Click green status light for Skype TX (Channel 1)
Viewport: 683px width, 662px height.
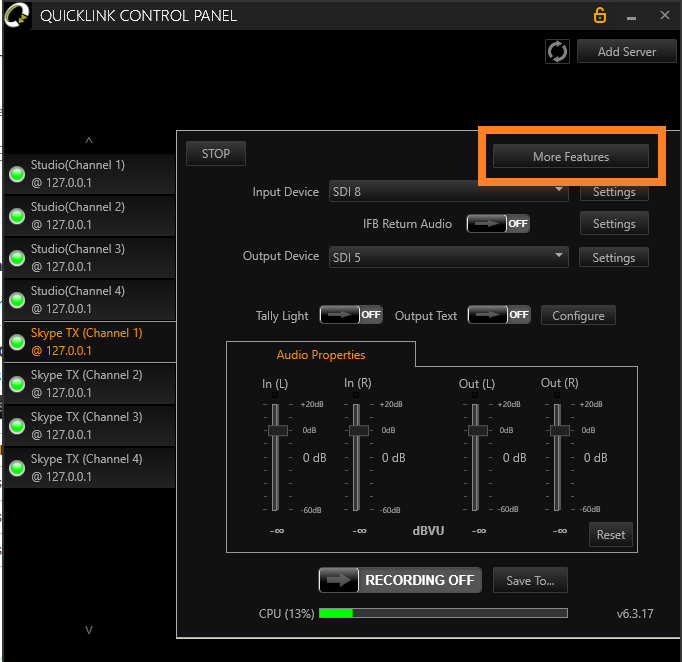[17, 342]
